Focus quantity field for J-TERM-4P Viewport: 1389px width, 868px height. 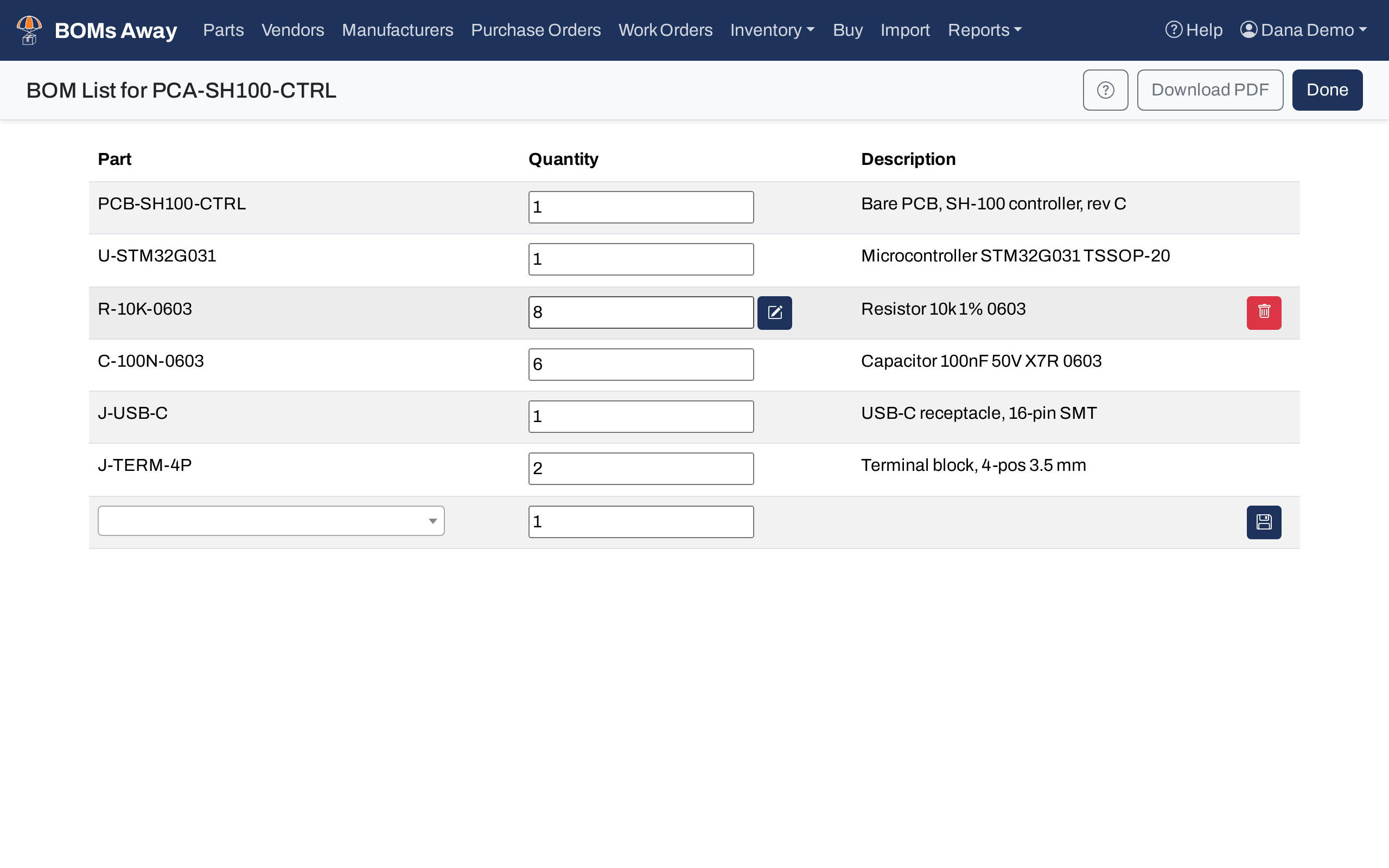[x=641, y=469]
